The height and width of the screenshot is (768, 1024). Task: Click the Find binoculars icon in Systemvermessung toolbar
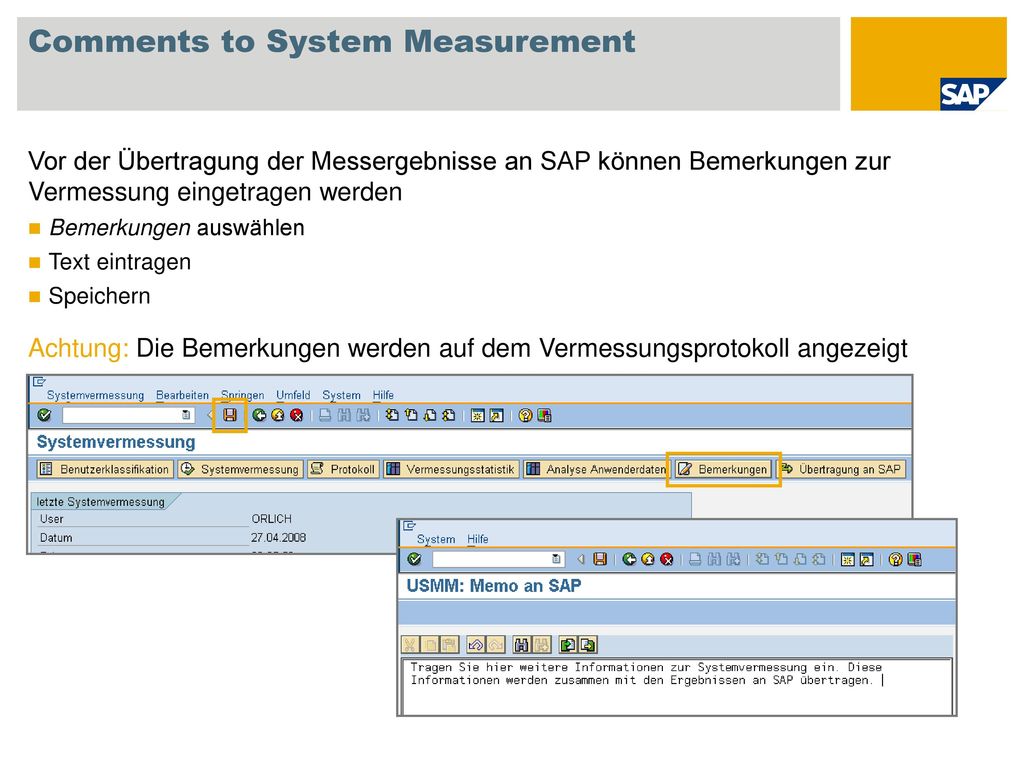[x=344, y=415]
